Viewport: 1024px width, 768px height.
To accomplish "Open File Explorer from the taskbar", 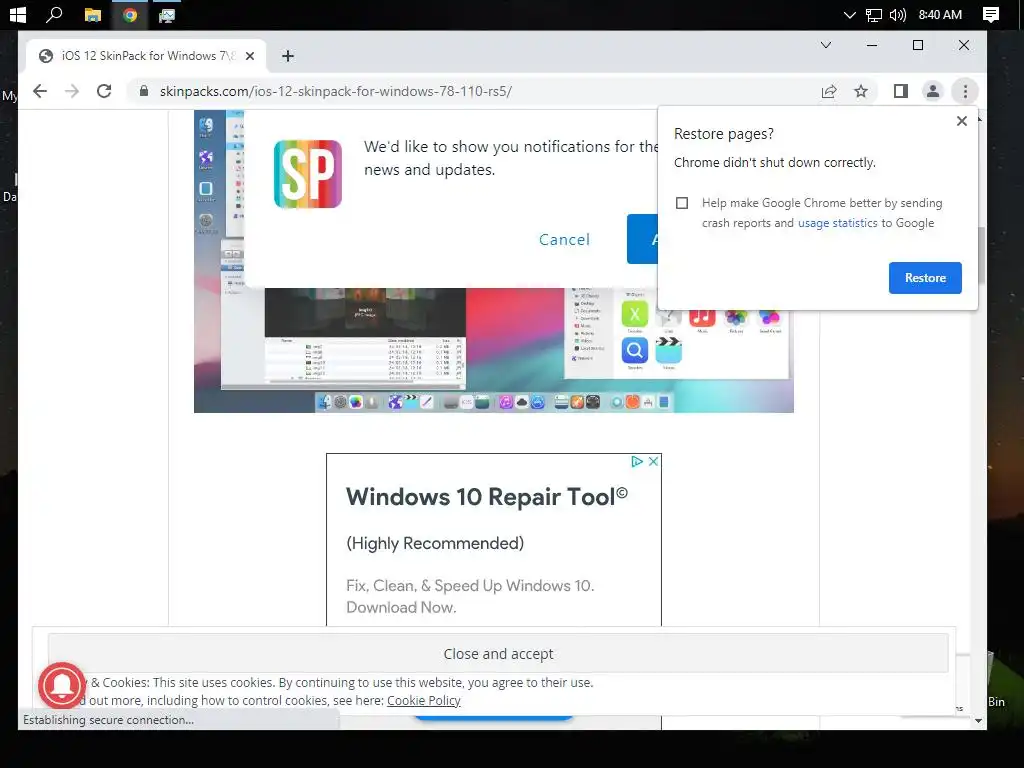I will coord(93,15).
